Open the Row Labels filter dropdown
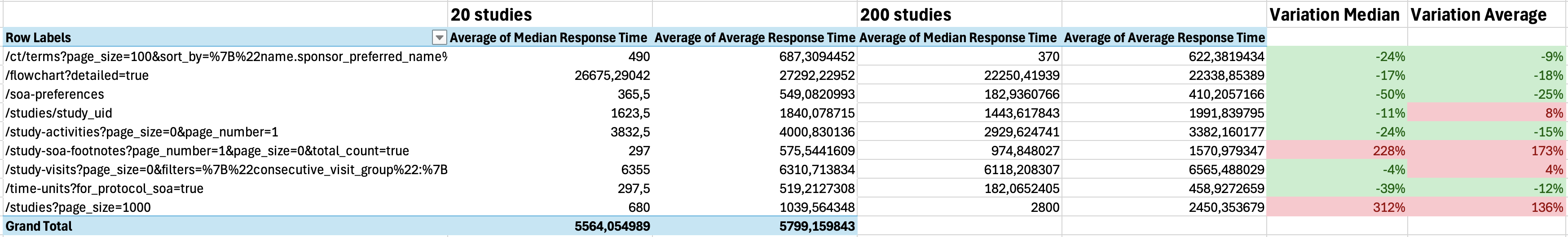 click(x=439, y=38)
